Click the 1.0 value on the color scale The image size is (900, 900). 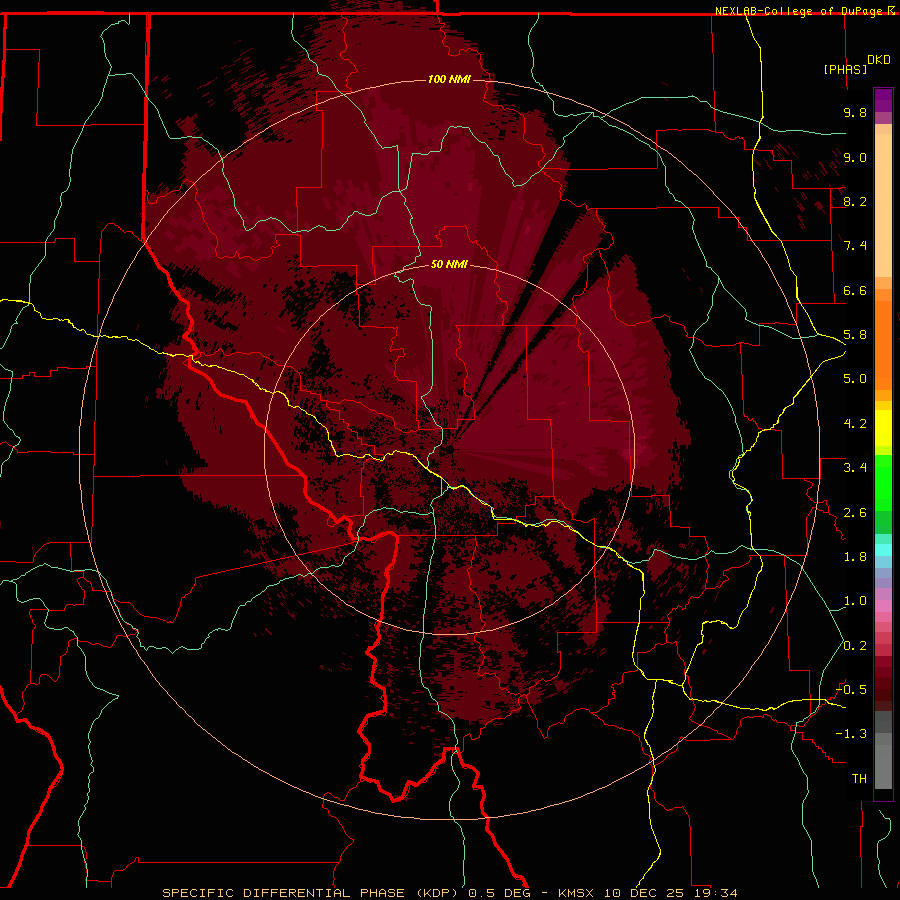[855, 601]
